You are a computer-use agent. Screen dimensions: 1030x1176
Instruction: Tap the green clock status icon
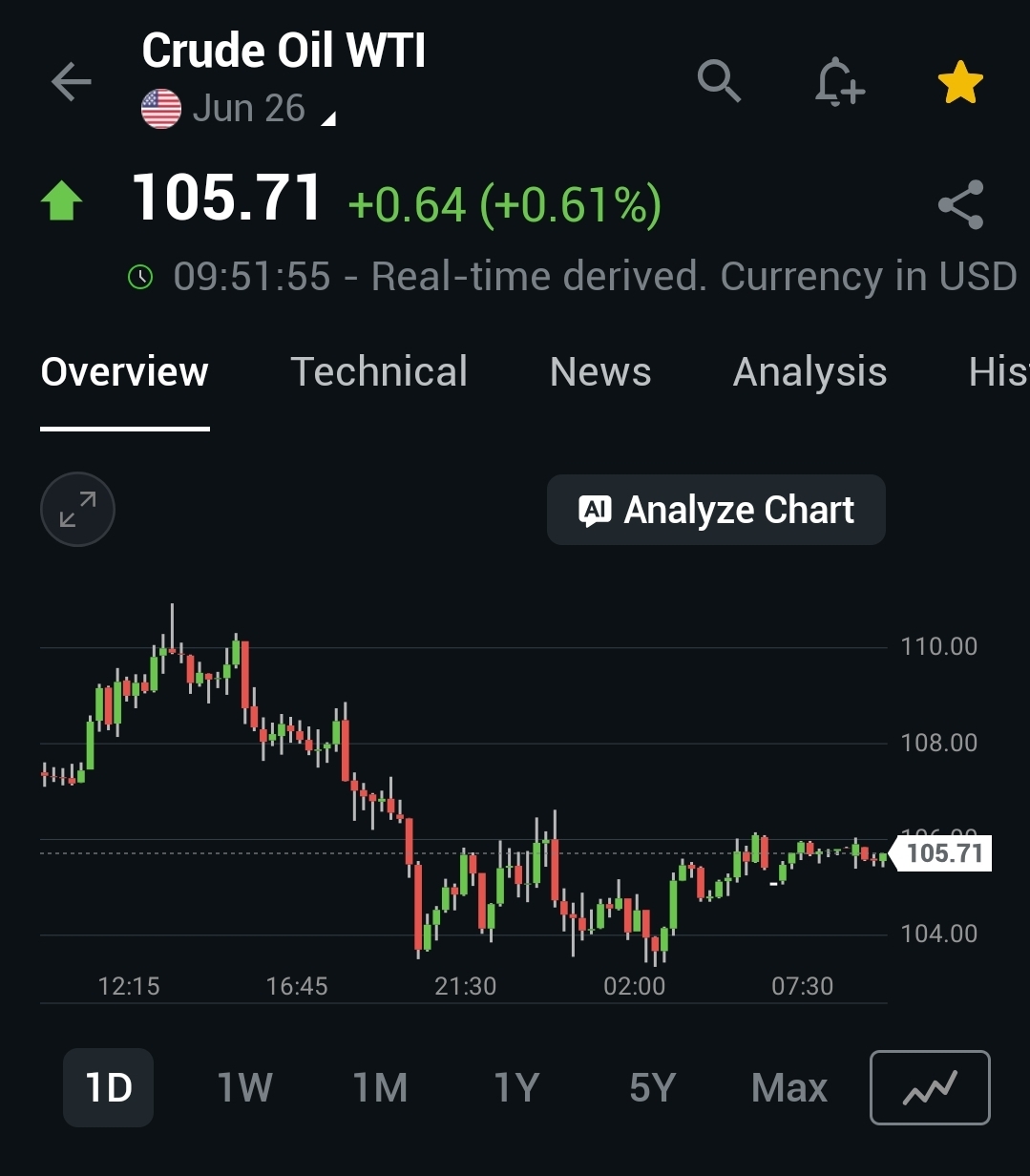tap(140, 277)
